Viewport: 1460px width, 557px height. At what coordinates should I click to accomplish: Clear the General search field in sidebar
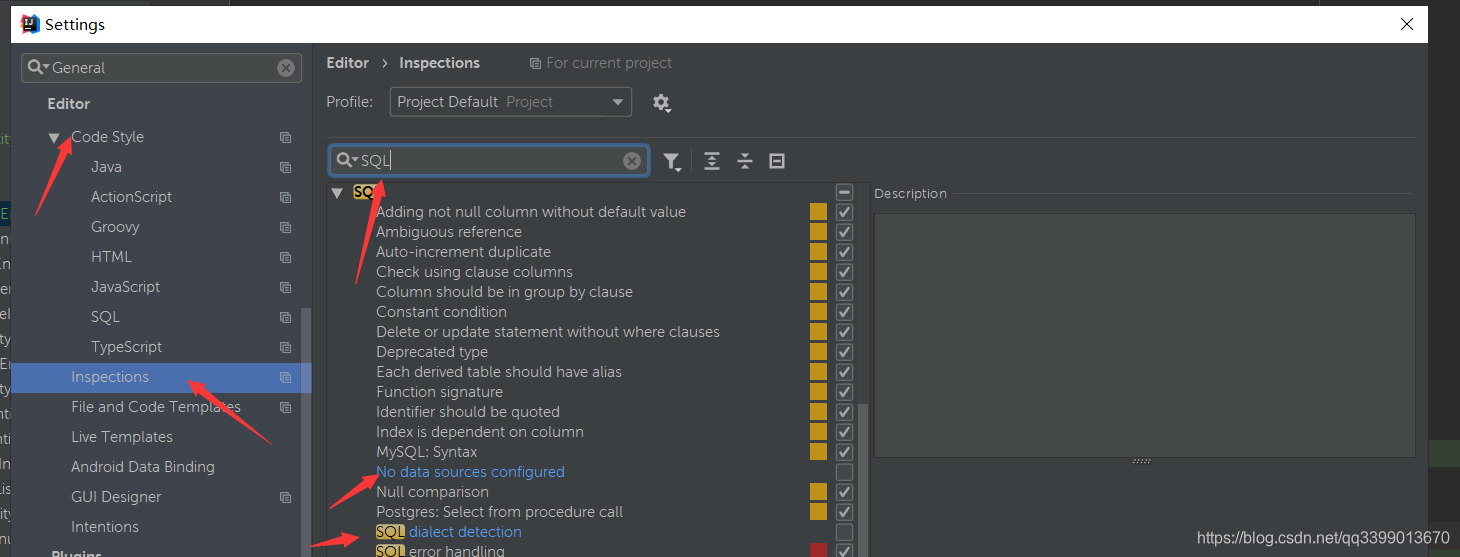286,68
